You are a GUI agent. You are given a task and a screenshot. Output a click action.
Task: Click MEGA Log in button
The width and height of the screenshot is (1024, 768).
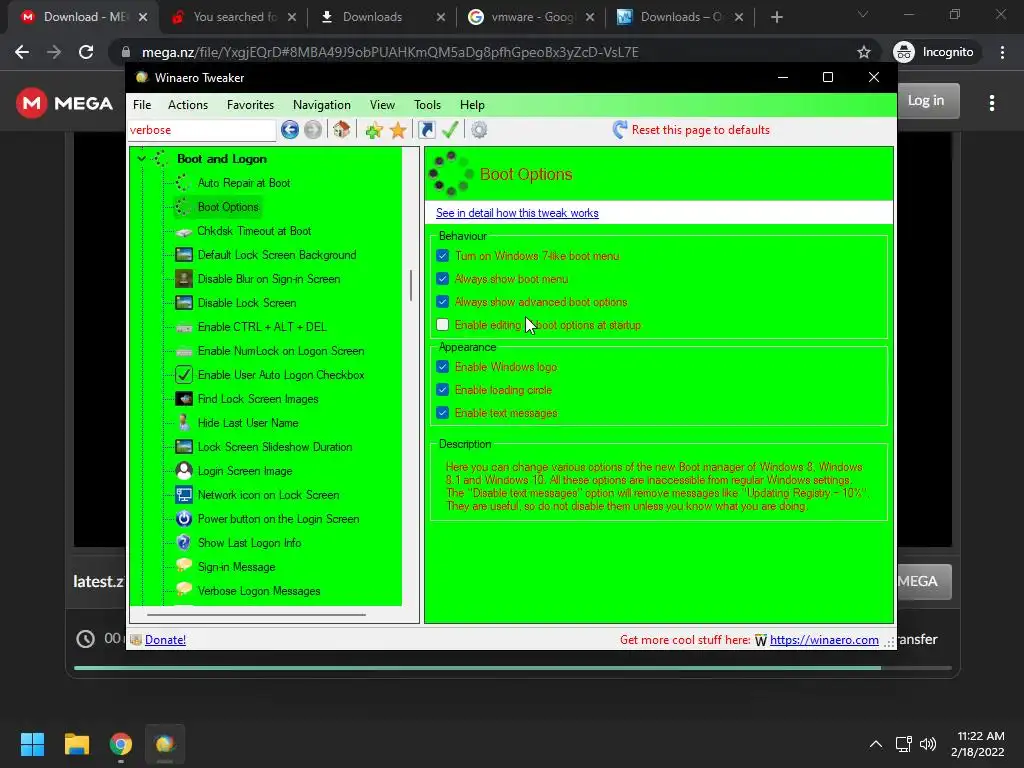point(925,101)
